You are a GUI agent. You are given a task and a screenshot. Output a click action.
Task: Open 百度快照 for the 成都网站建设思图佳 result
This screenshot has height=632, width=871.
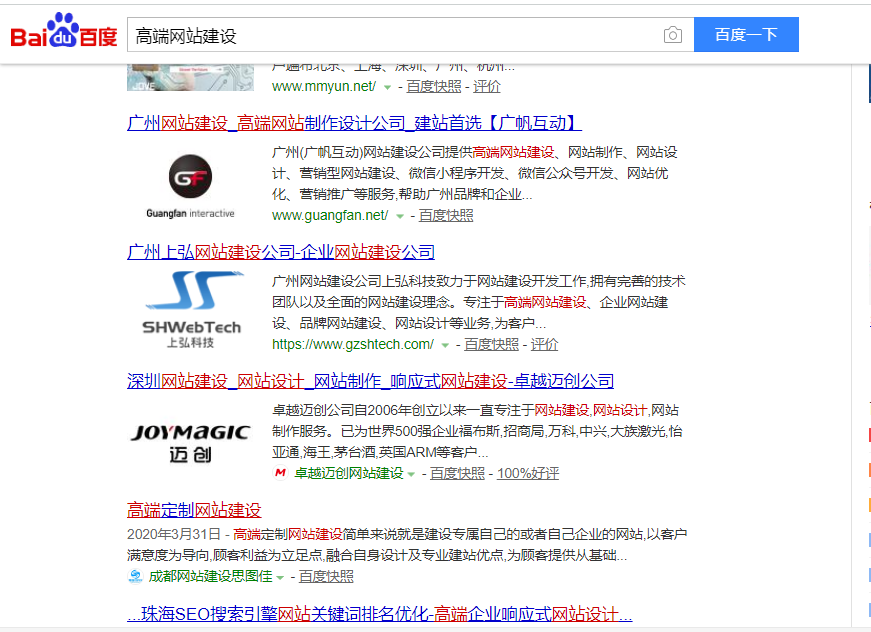(x=326, y=576)
